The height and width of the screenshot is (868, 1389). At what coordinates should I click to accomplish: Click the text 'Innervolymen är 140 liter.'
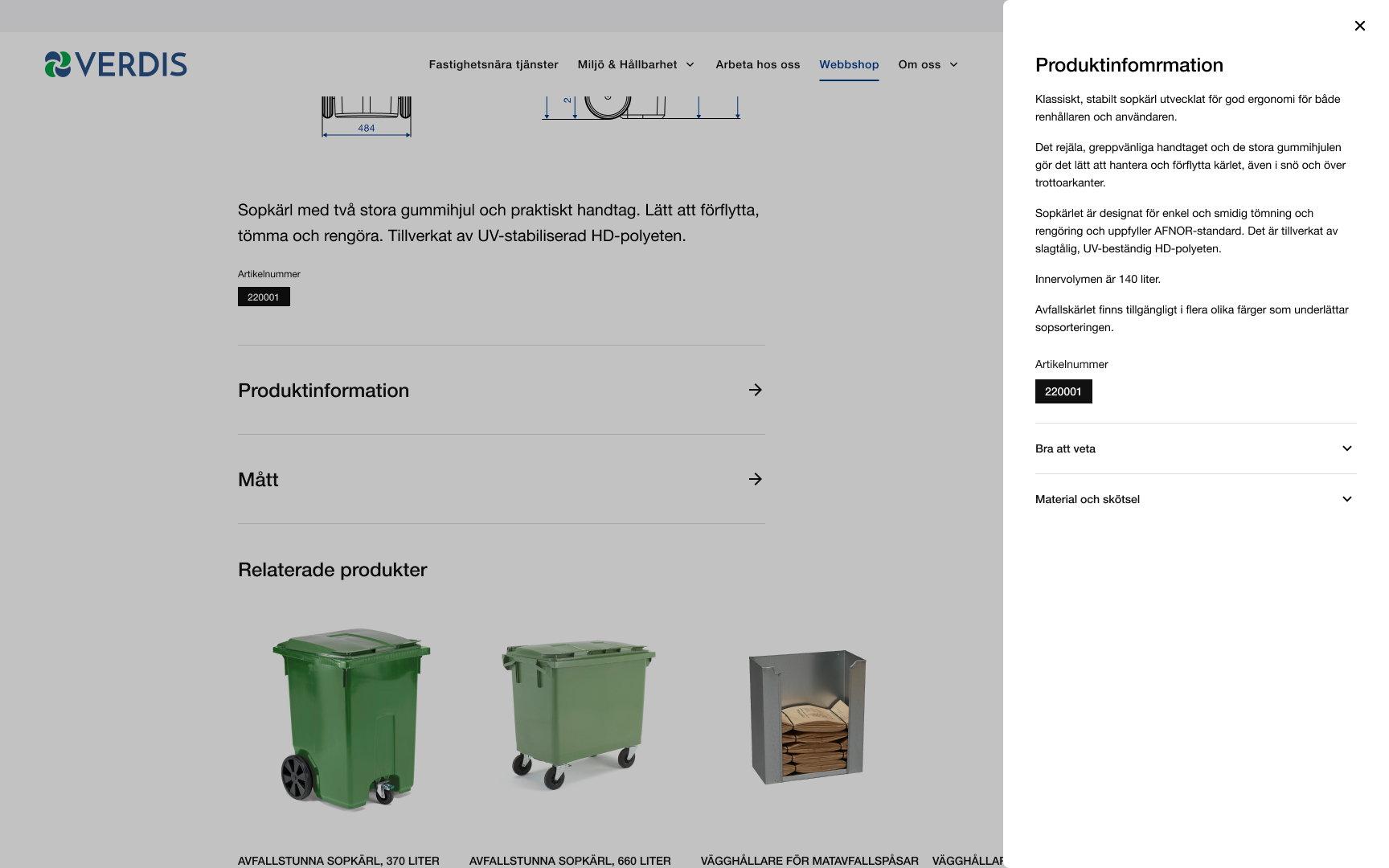(1098, 279)
